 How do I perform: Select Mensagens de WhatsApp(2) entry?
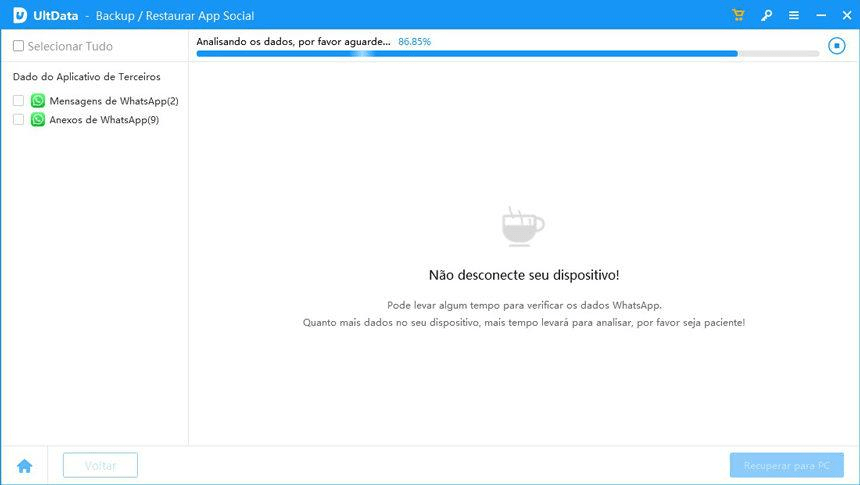(x=114, y=101)
